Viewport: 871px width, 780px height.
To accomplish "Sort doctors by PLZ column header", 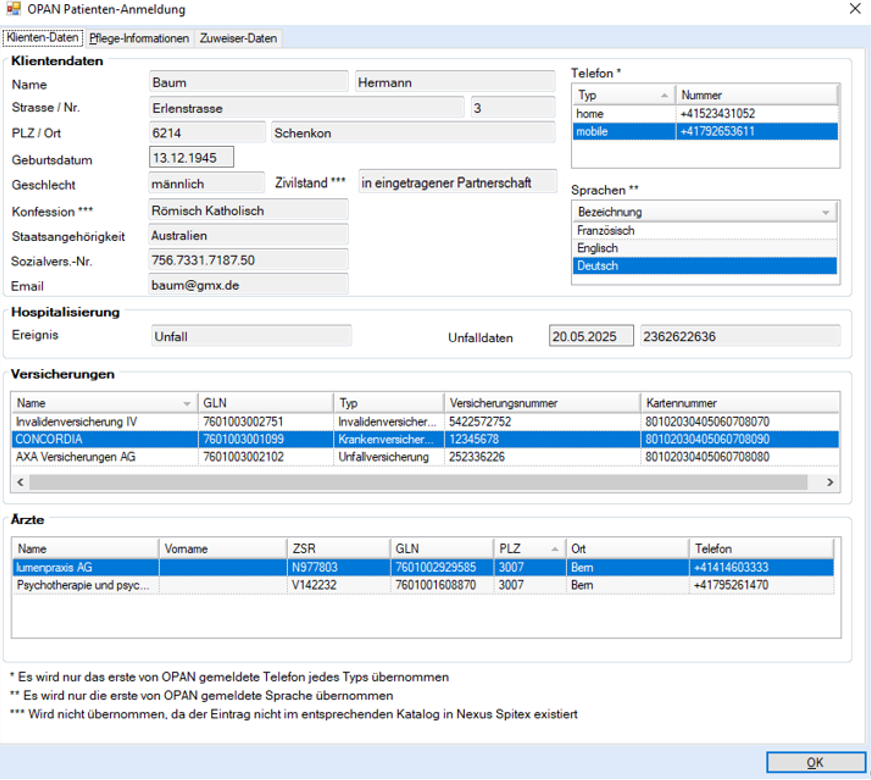I will pos(526,549).
